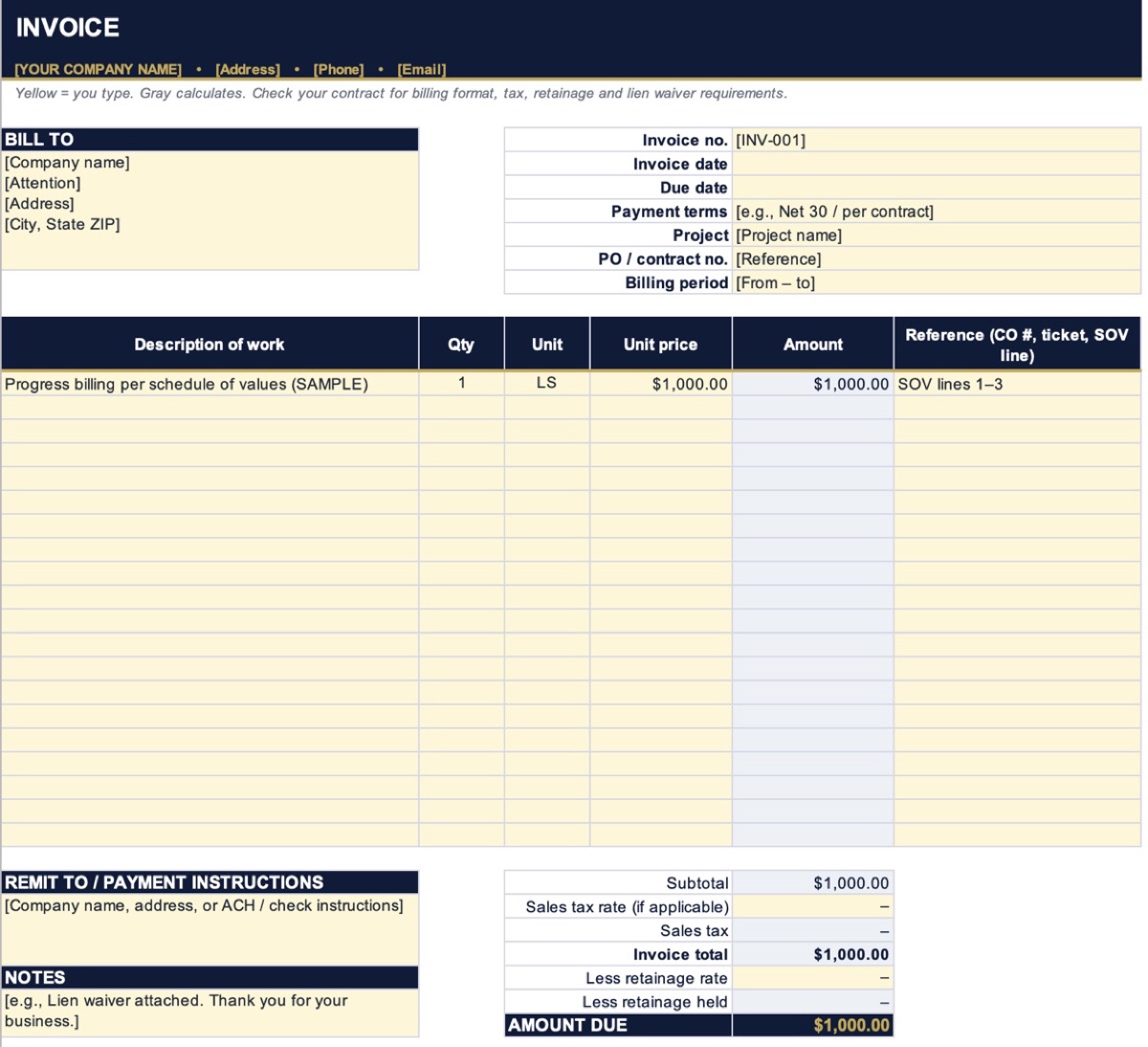Select the [YOUR COMPANY NAME] placeholder

(98, 69)
